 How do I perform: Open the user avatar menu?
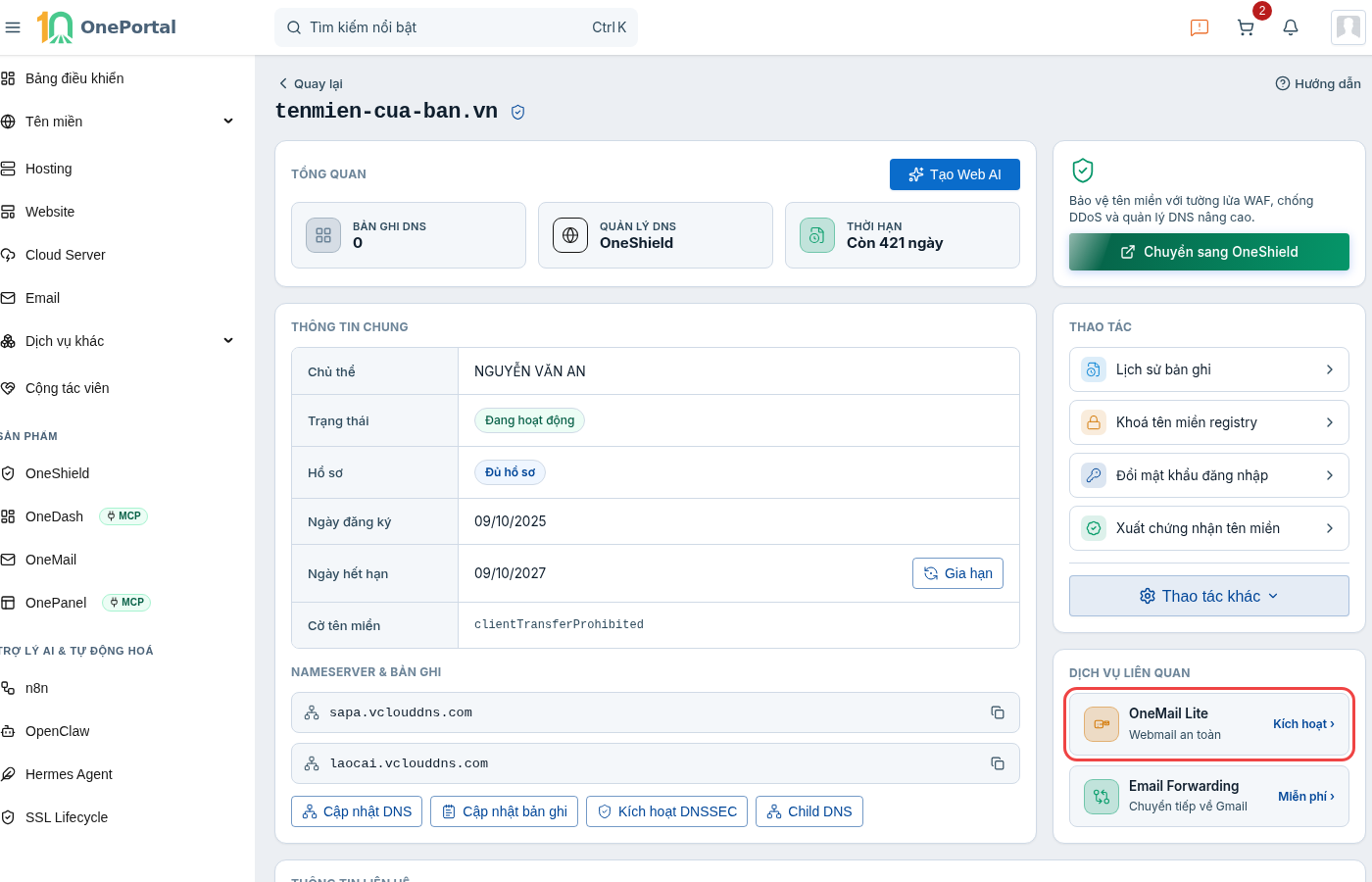tap(1348, 27)
